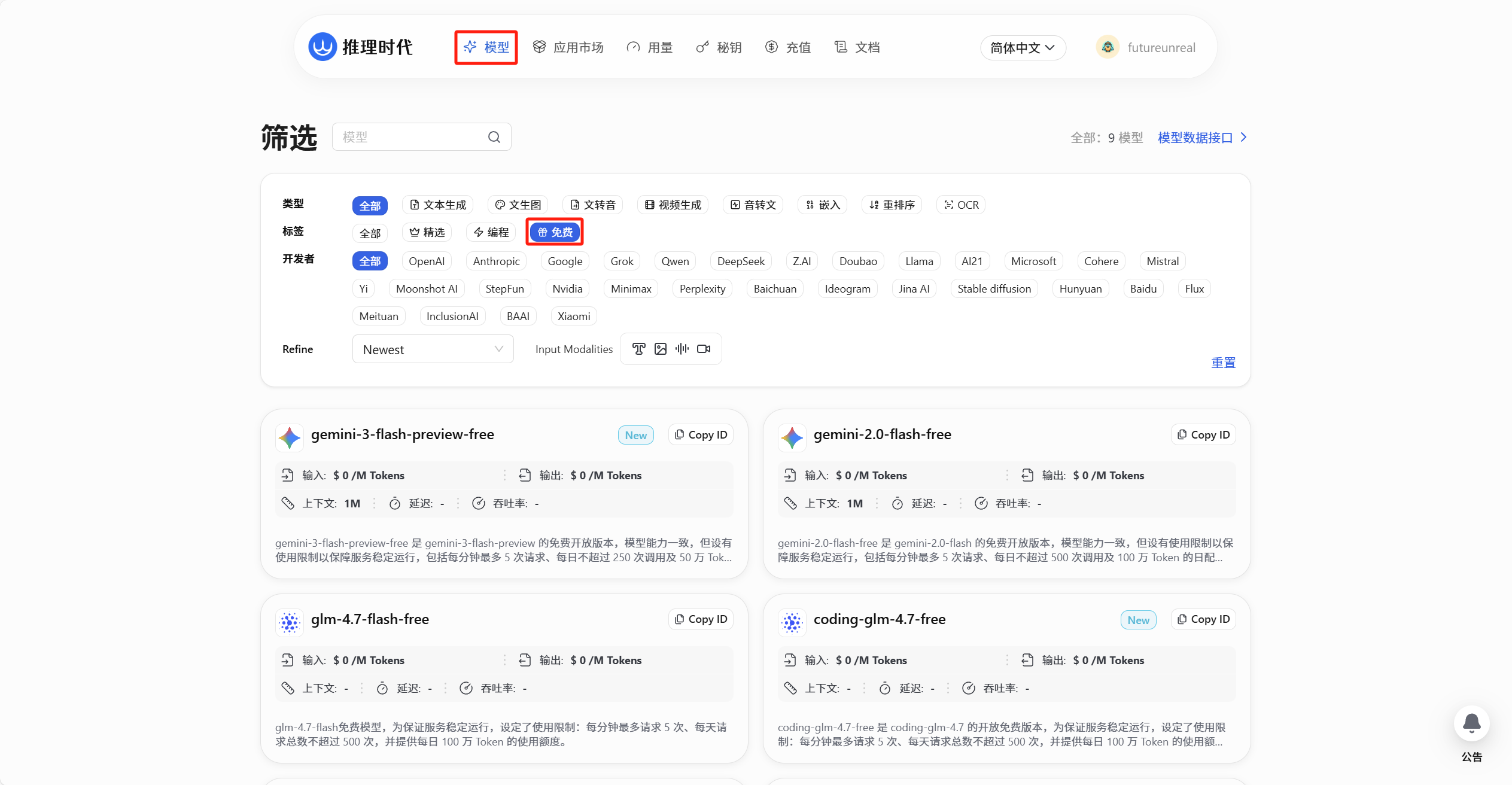Click the 重置 reset link
The width and height of the screenshot is (1512, 785).
[1223, 363]
